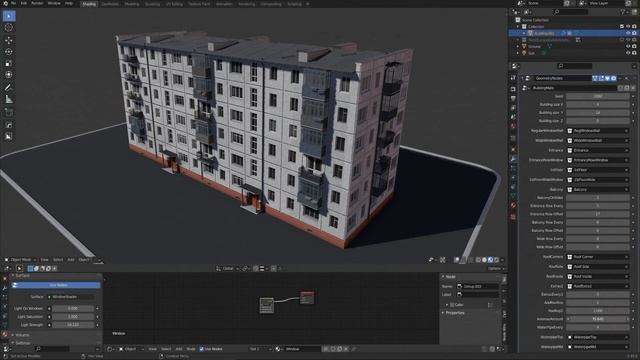Disable Sun object in renders

click(634, 53)
